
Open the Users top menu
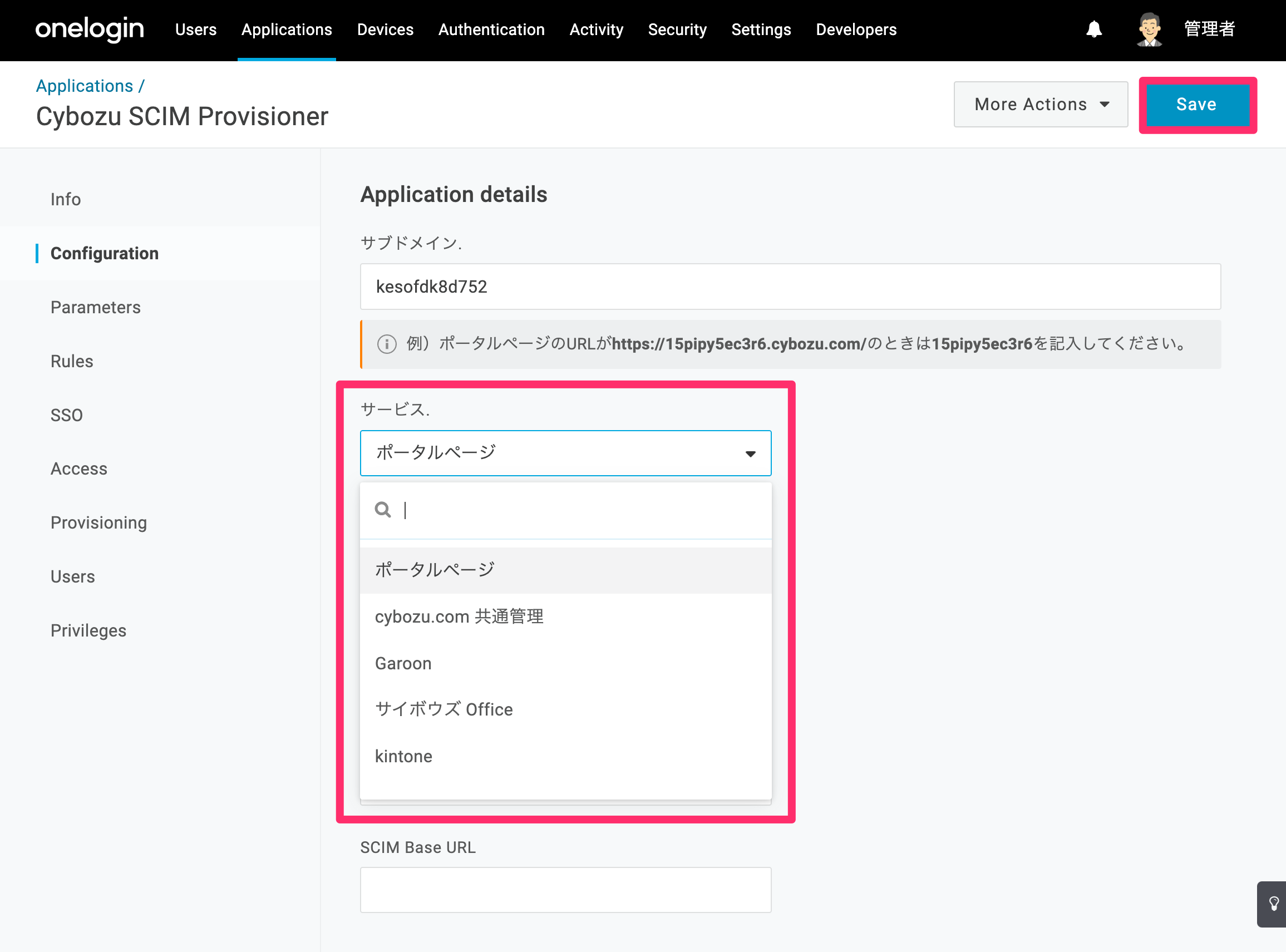(x=196, y=29)
